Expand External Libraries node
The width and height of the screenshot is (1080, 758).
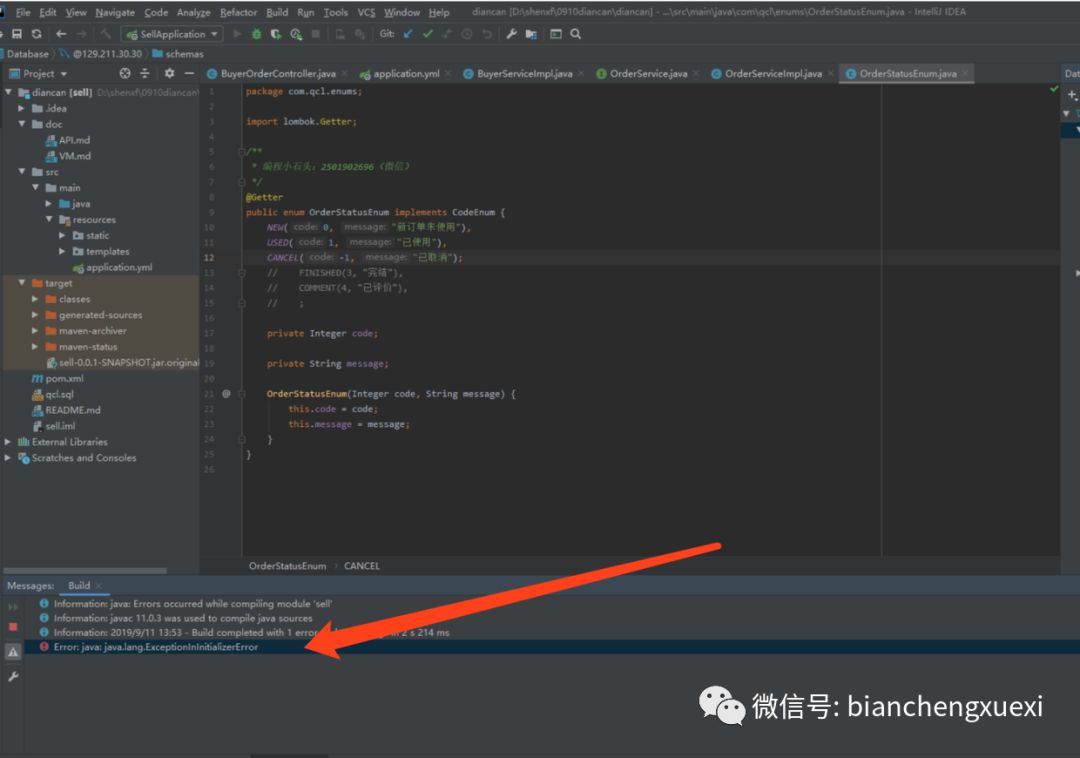pyautogui.click(x=8, y=442)
